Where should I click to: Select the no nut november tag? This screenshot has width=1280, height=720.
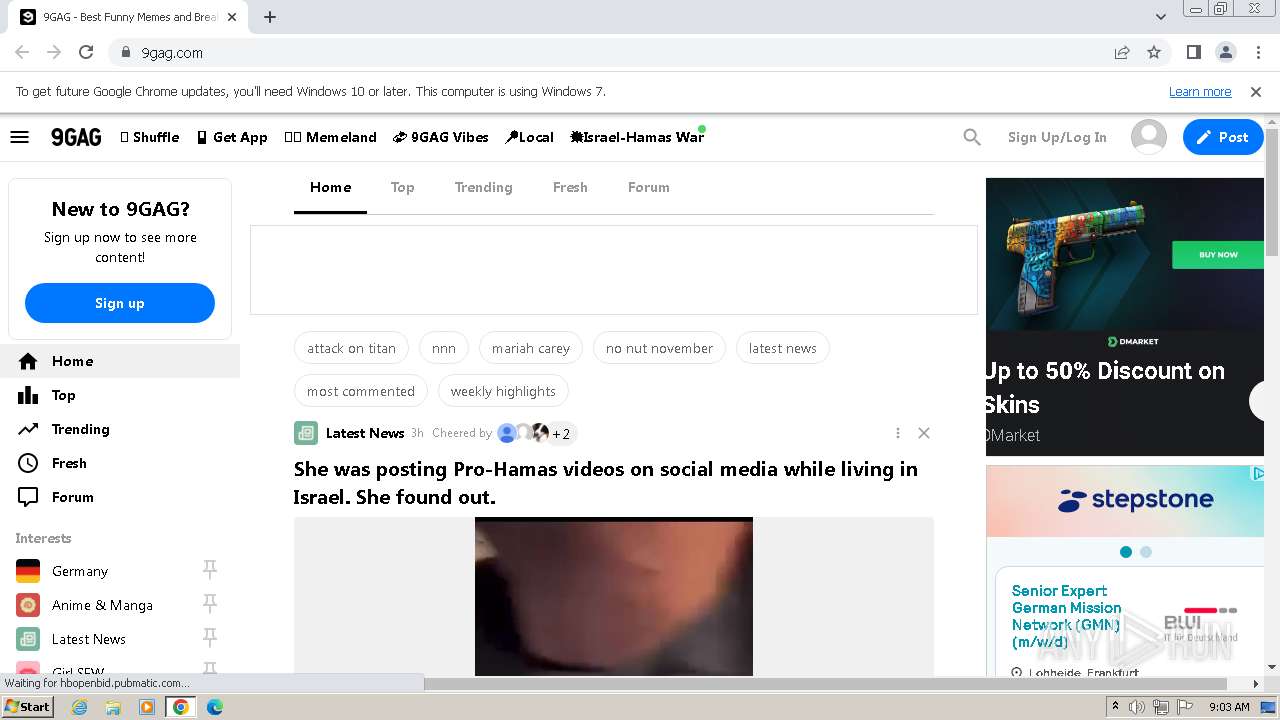click(x=659, y=348)
